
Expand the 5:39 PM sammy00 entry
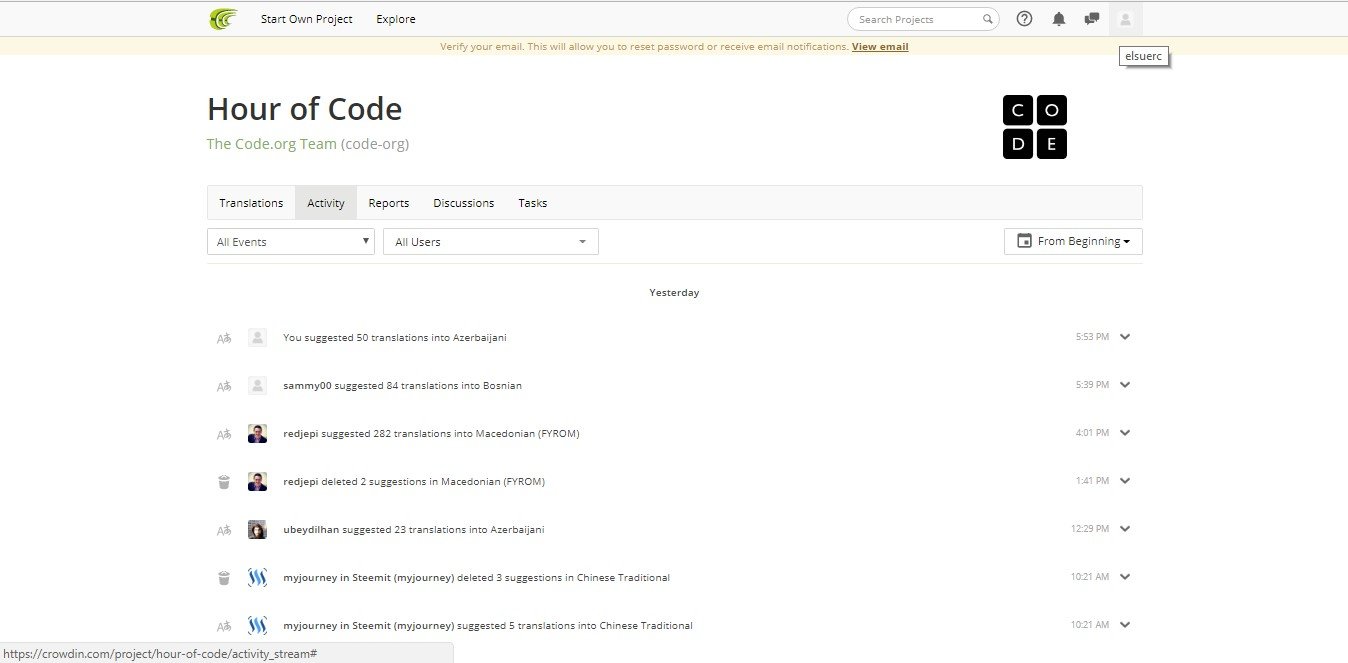pyautogui.click(x=1125, y=385)
